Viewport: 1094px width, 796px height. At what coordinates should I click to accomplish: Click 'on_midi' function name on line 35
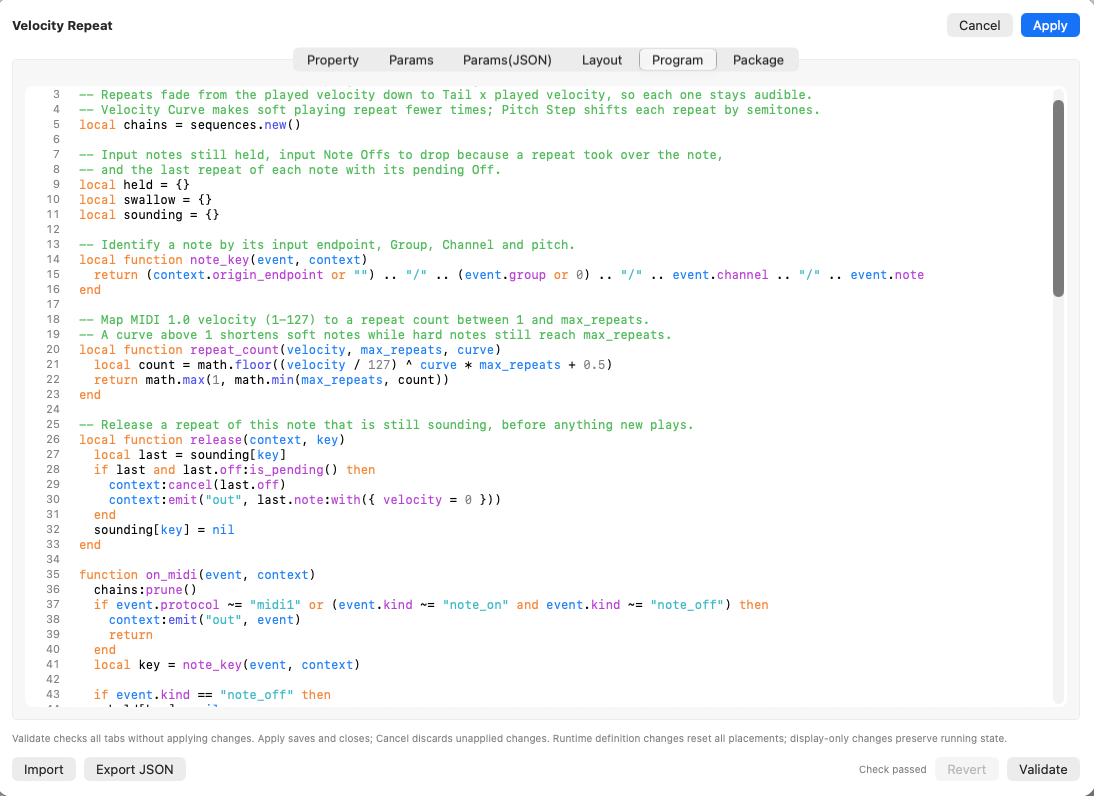(171, 575)
